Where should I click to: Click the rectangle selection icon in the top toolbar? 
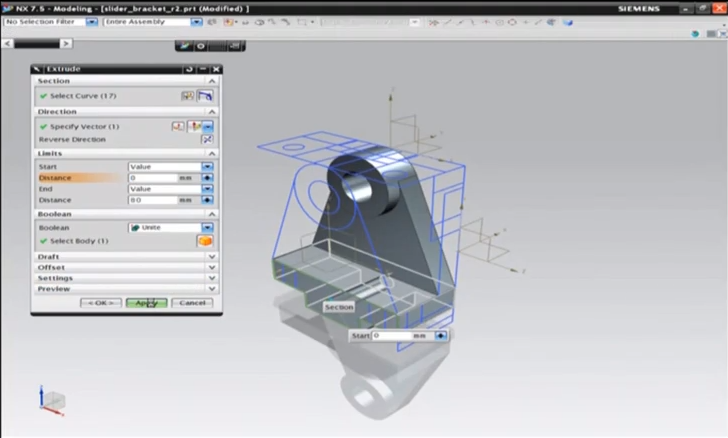click(302, 22)
